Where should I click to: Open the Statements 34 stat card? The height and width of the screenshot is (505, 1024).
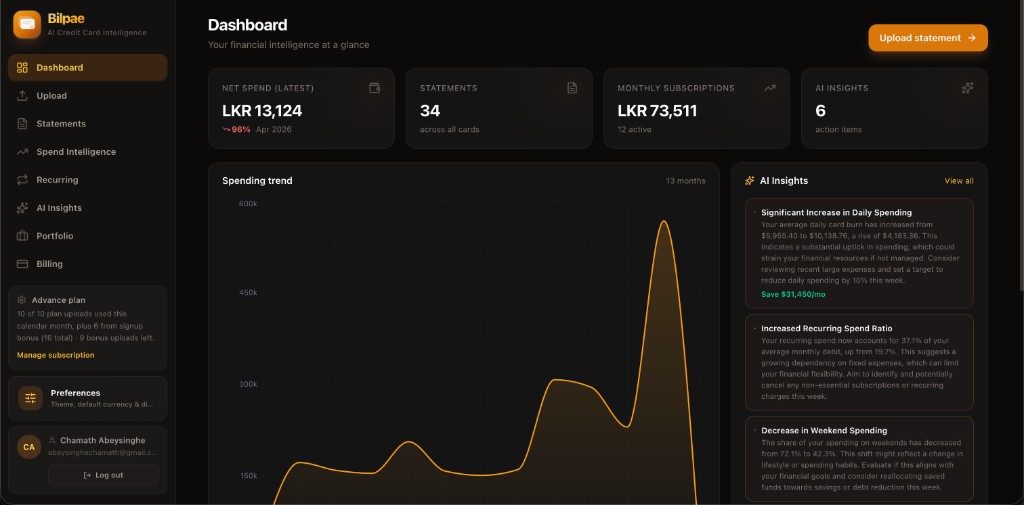pos(499,108)
